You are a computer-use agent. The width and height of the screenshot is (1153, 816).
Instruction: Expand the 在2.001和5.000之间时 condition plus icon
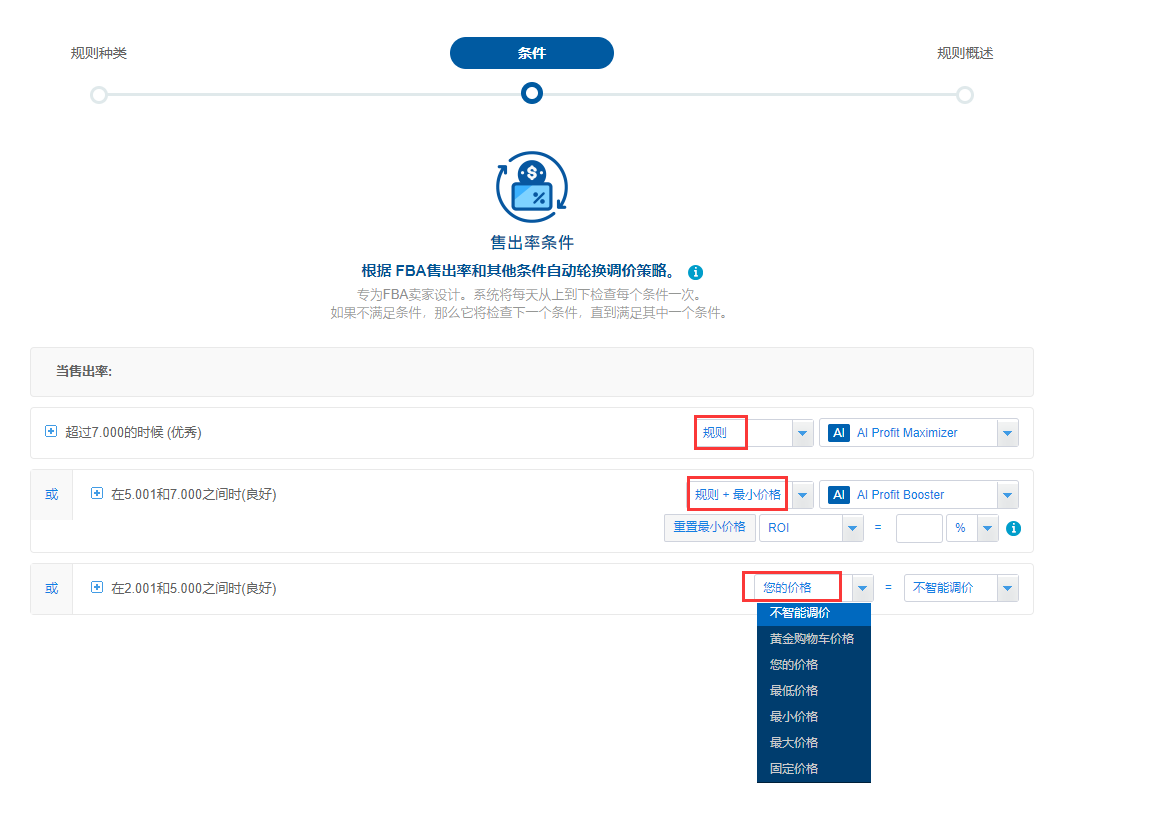[96, 587]
